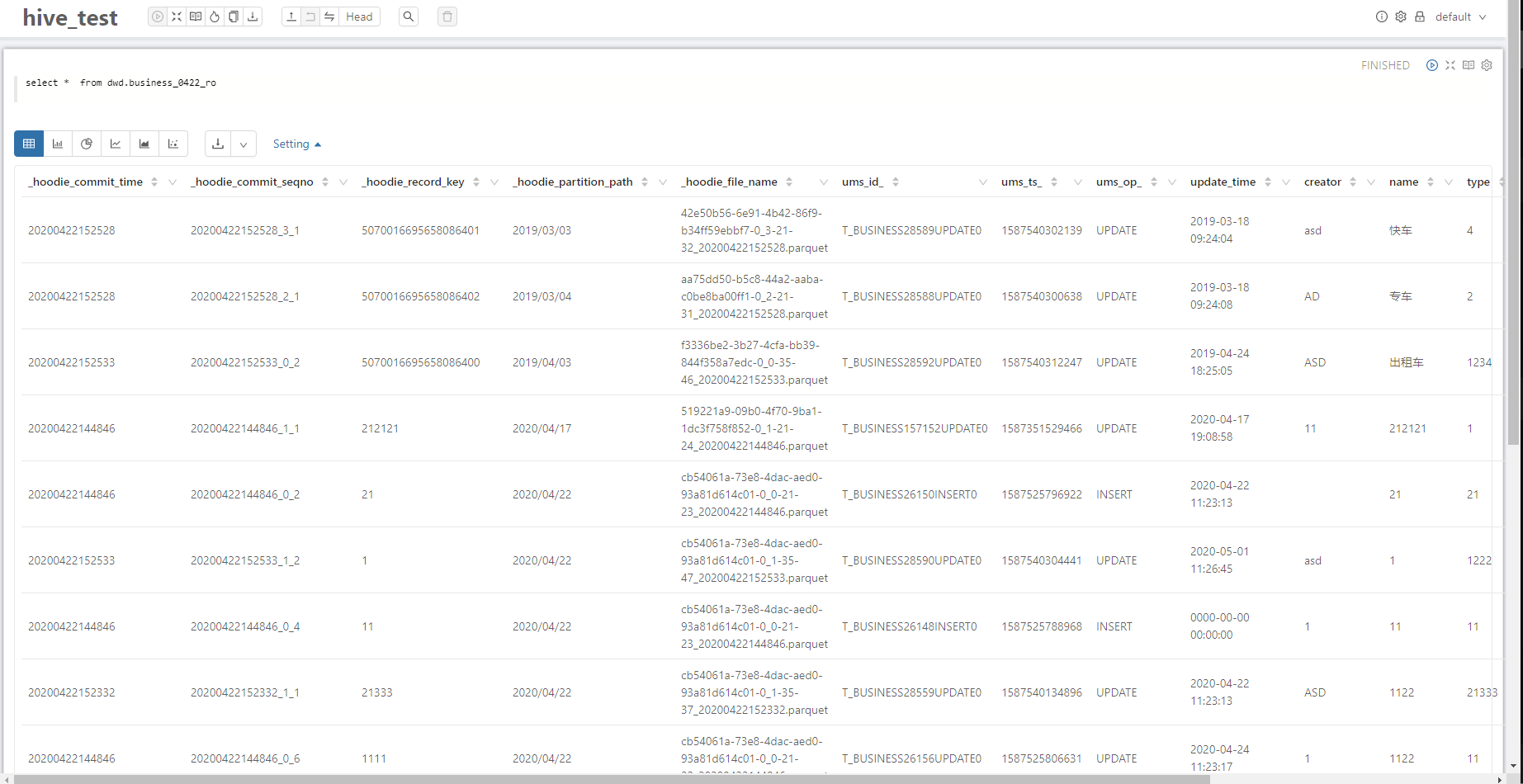Viewport: 1523px width, 784px height.
Task: Click the SQL query editor text
Action: tap(121, 83)
